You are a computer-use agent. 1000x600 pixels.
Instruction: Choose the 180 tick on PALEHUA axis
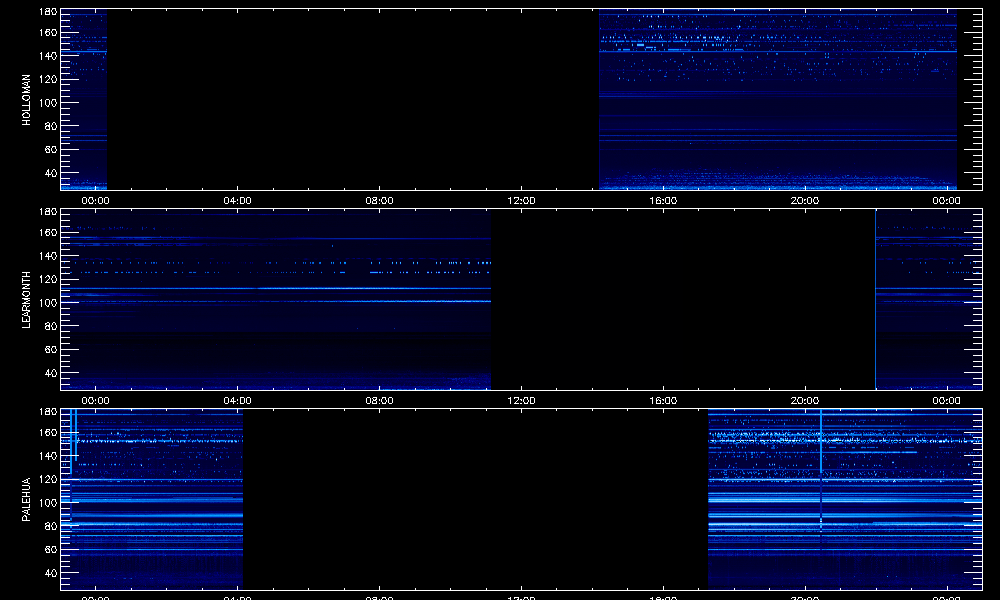click(x=48, y=412)
